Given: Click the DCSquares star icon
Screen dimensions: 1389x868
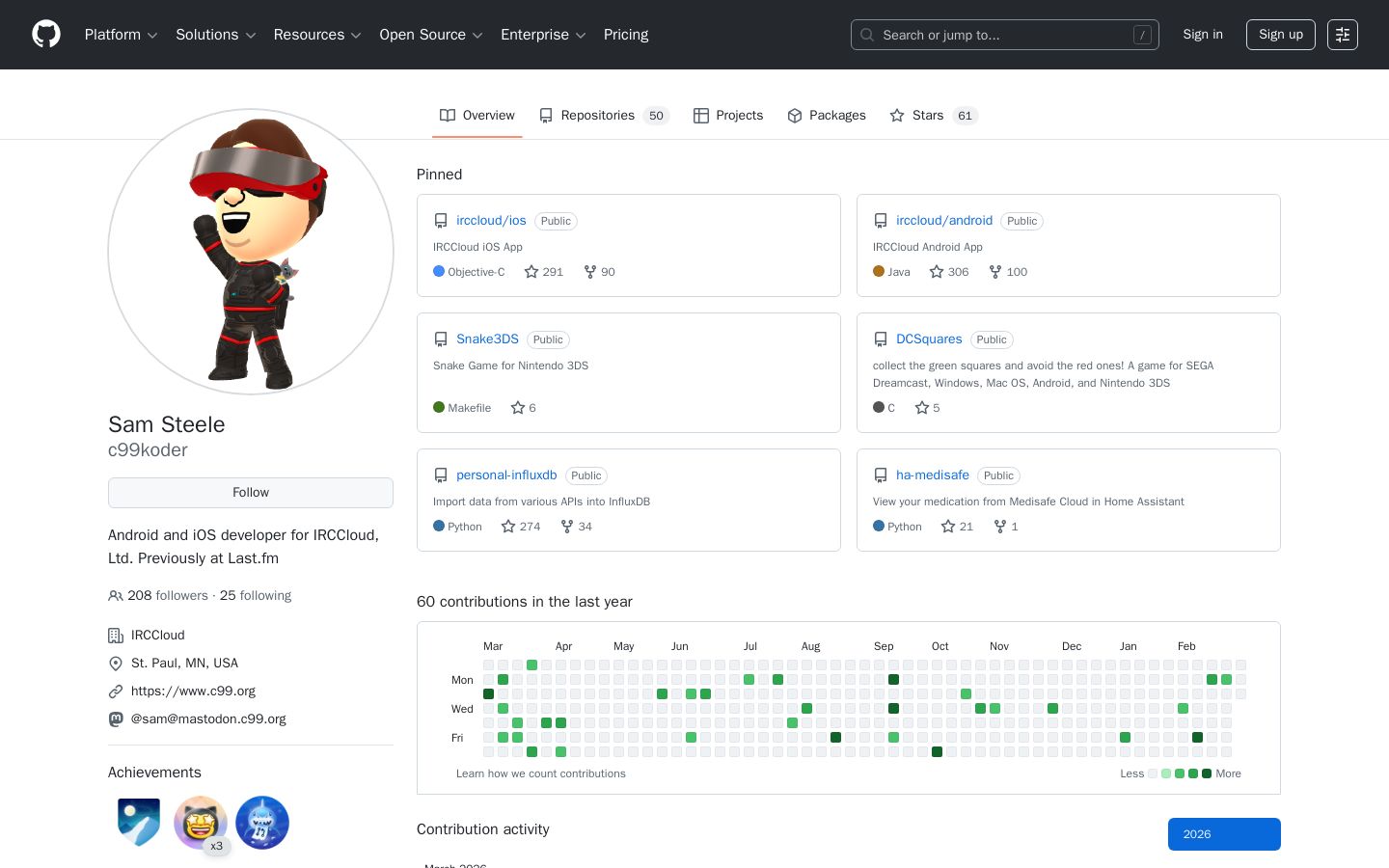Looking at the screenshot, I should [x=922, y=408].
